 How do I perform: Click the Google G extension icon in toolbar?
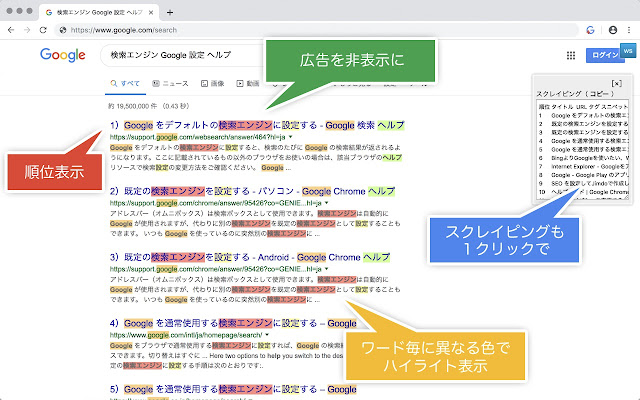coord(590,30)
